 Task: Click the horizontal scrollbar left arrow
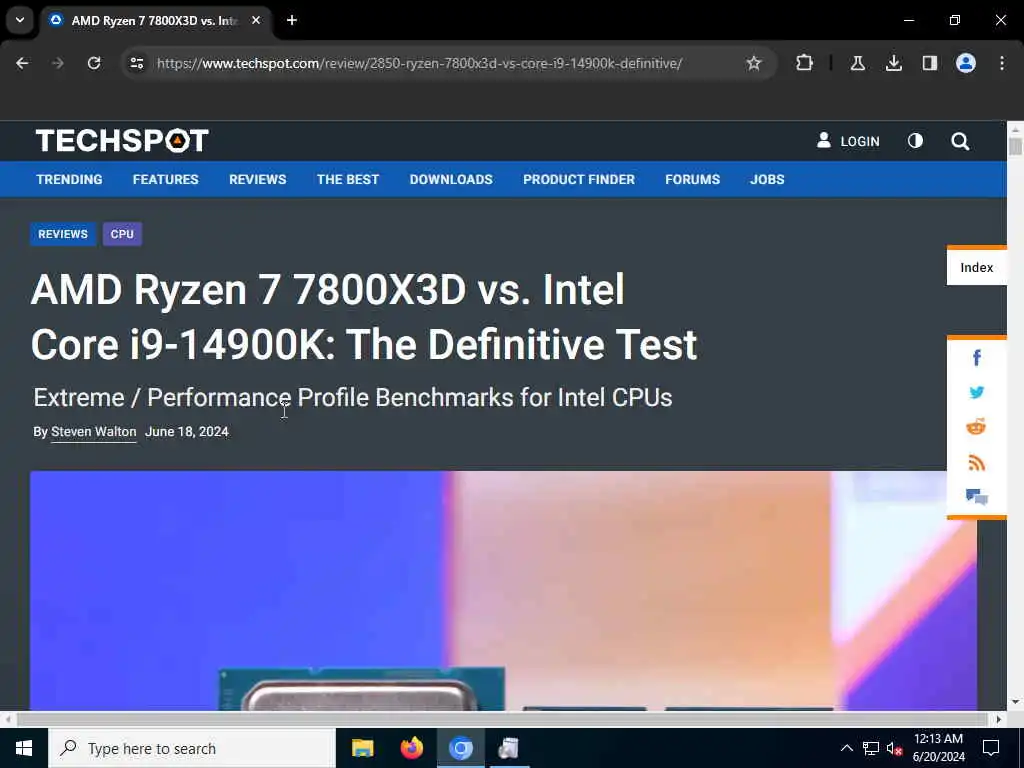coord(7,719)
